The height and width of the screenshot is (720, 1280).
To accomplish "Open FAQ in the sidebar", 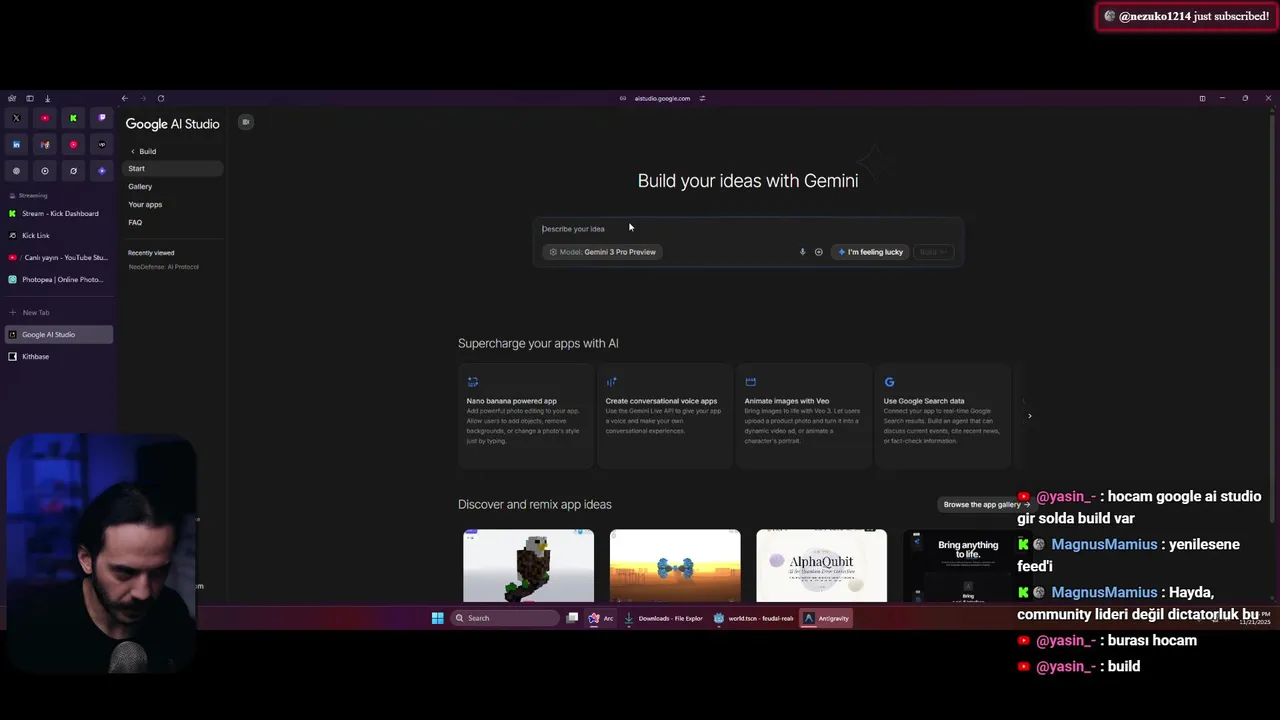I will tap(135, 222).
